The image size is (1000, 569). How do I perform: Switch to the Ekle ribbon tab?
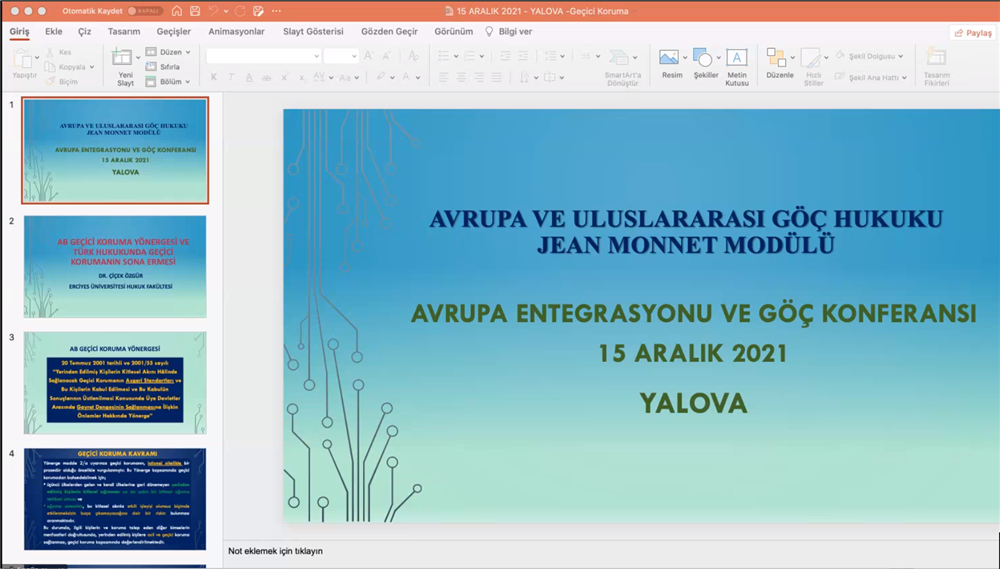click(54, 31)
